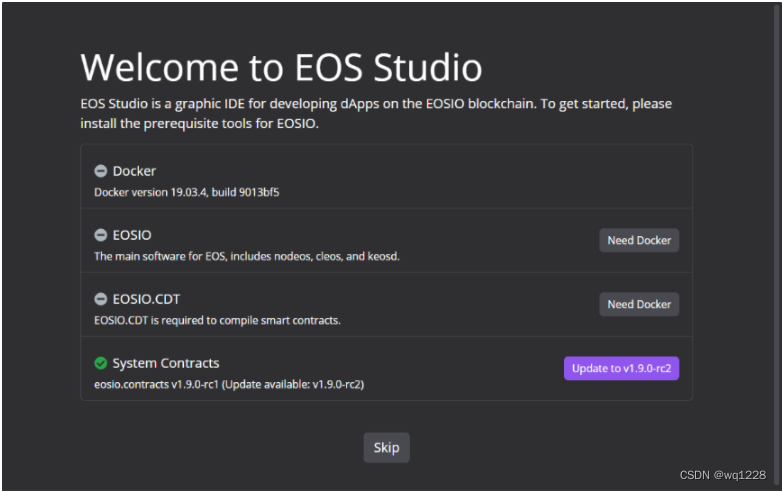Select the "Docker" row title
This screenshot has width=782, height=491.
click(x=134, y=171)
